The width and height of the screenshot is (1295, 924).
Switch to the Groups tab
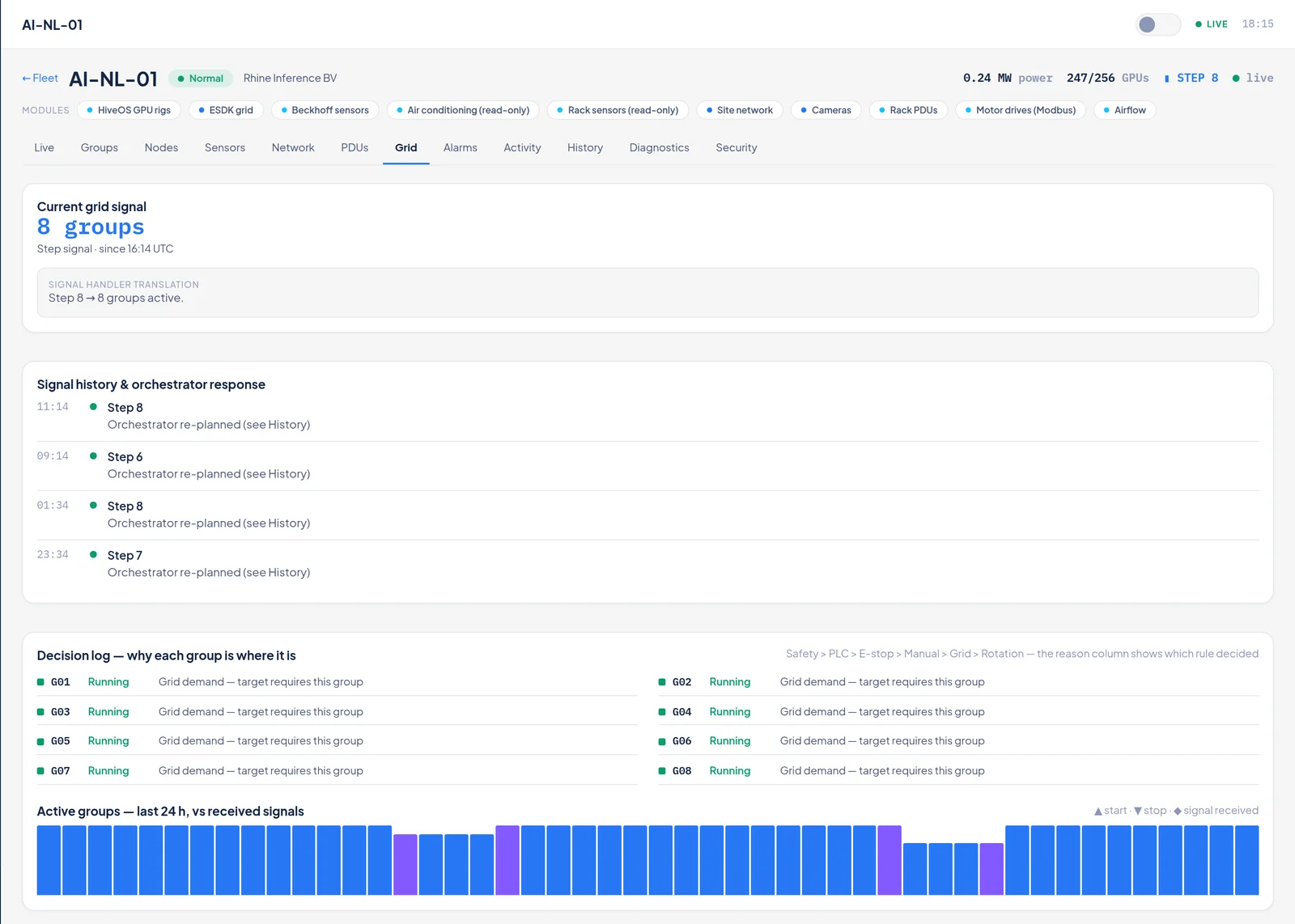[100, 147]
